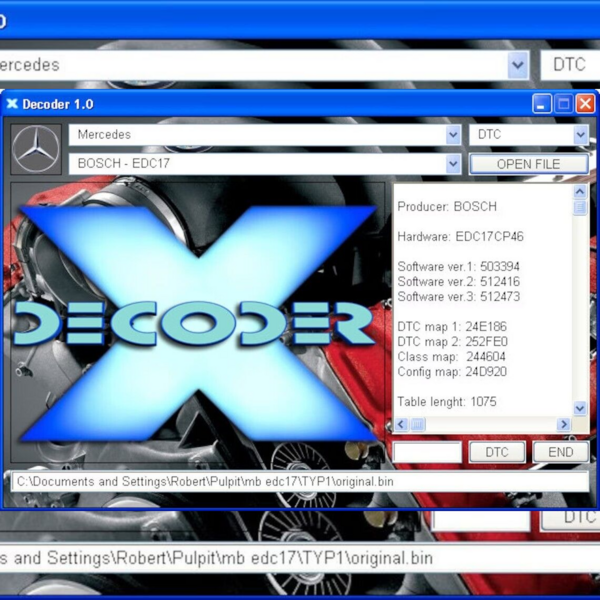Click the empty DTC code input field
Viewport: 600px width, 600px height.
(x=427, y=452)
